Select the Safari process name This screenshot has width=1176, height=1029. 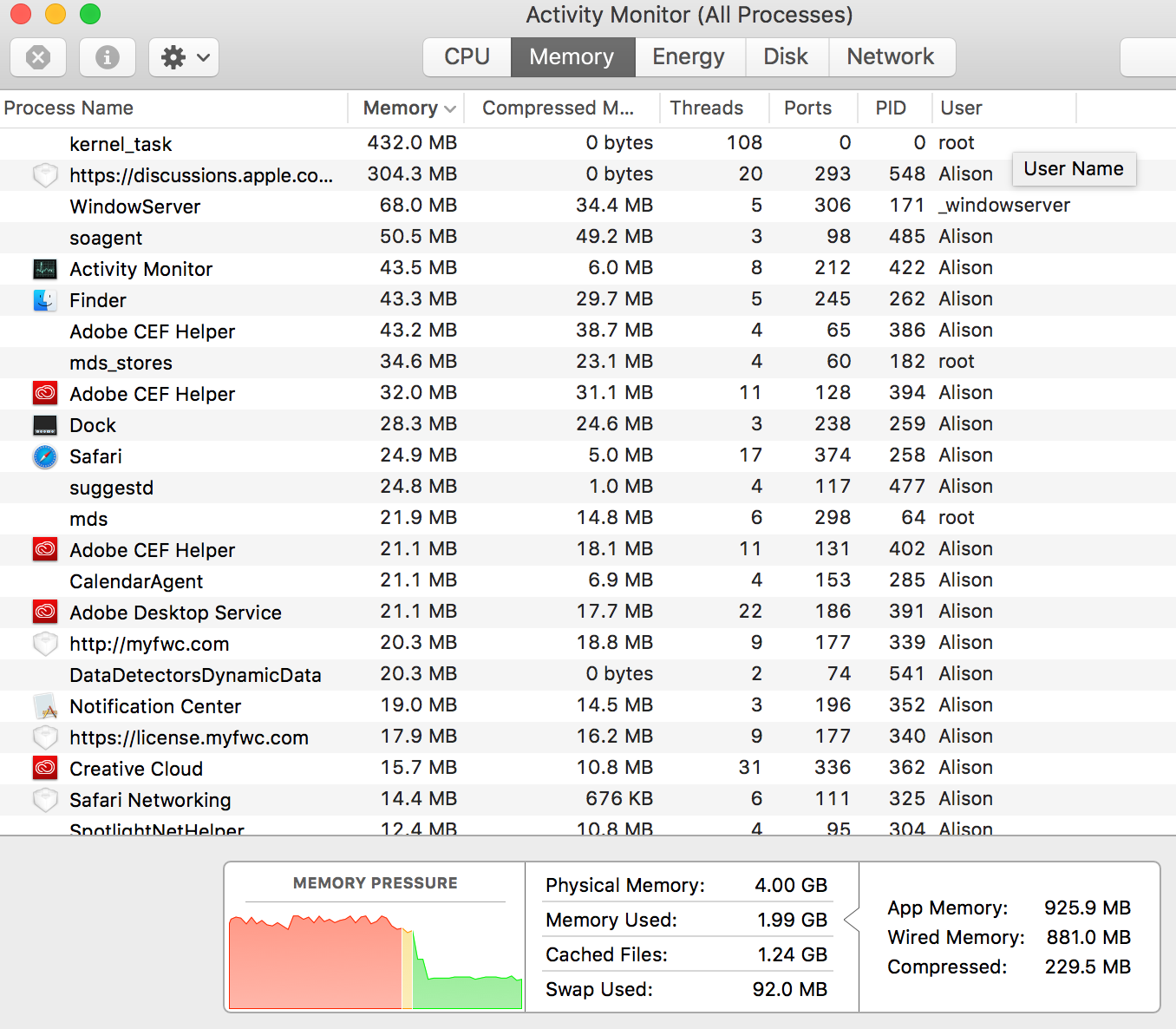click(x=95, y=456)
